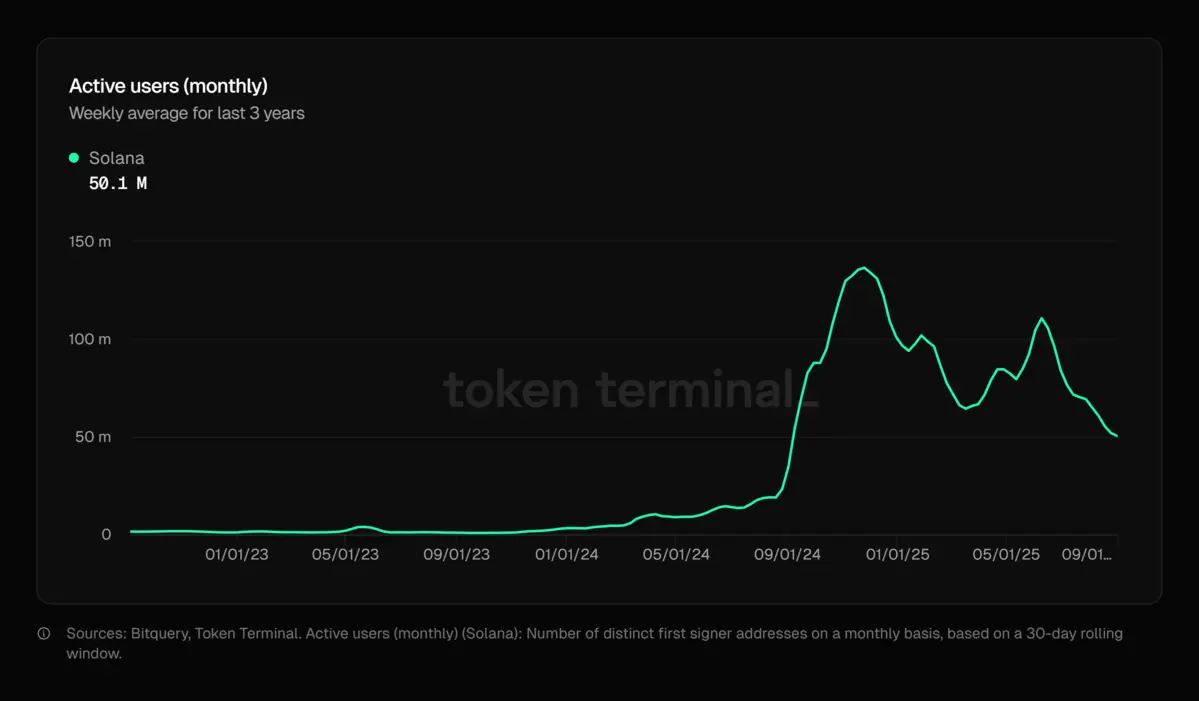Click the Active users (monthly) chart title

click(168, 86)
